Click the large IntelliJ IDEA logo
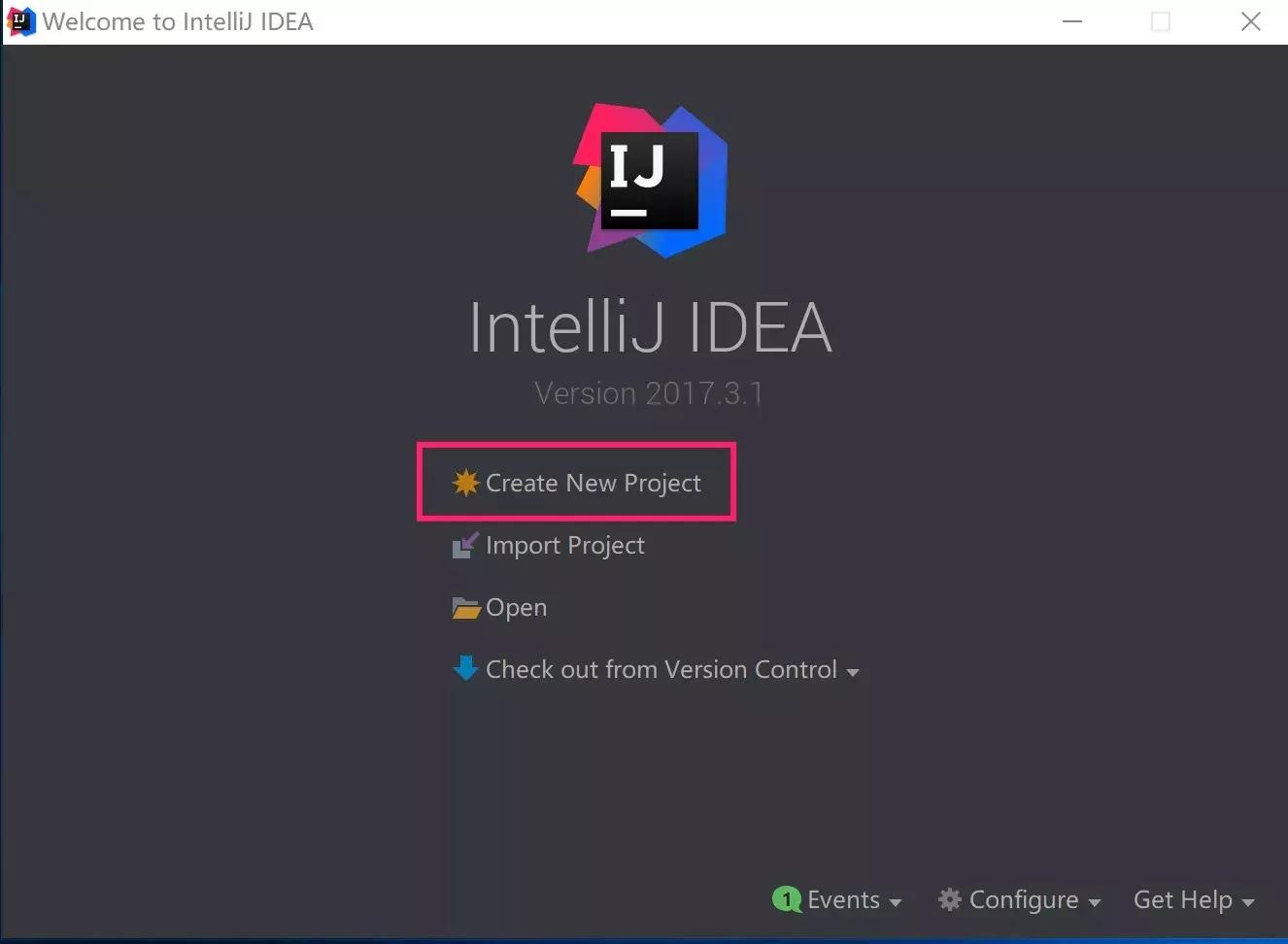This screenshot has width=1288, height=944. (x=650, y=181)
